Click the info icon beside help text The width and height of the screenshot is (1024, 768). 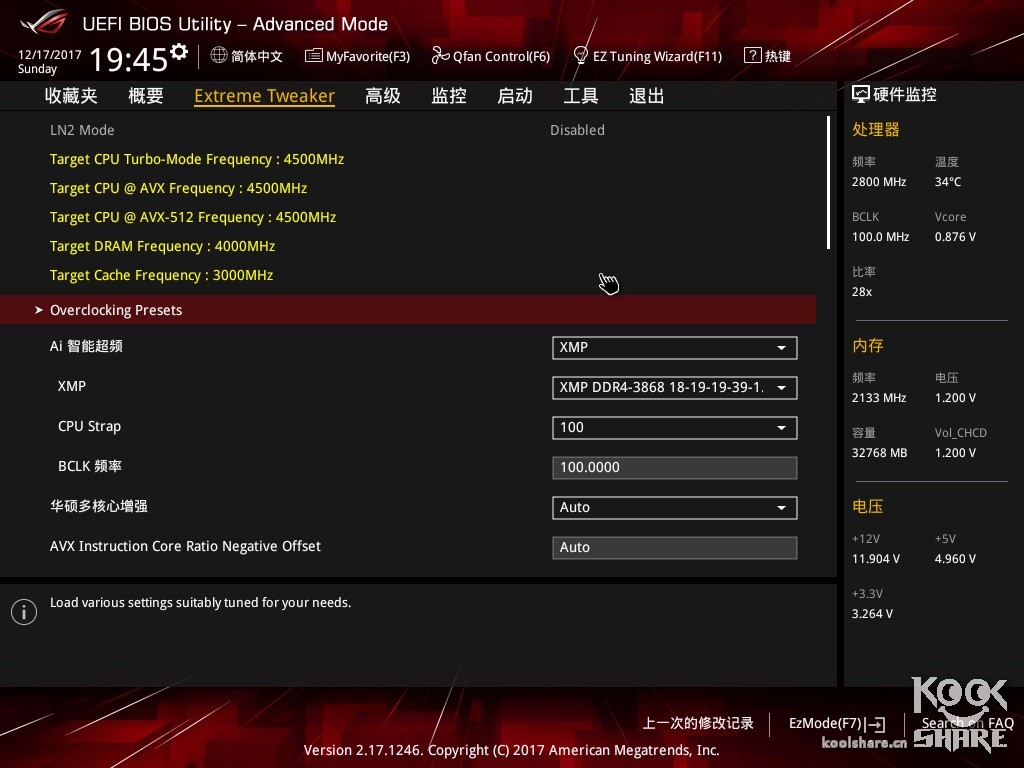[24, 612]
